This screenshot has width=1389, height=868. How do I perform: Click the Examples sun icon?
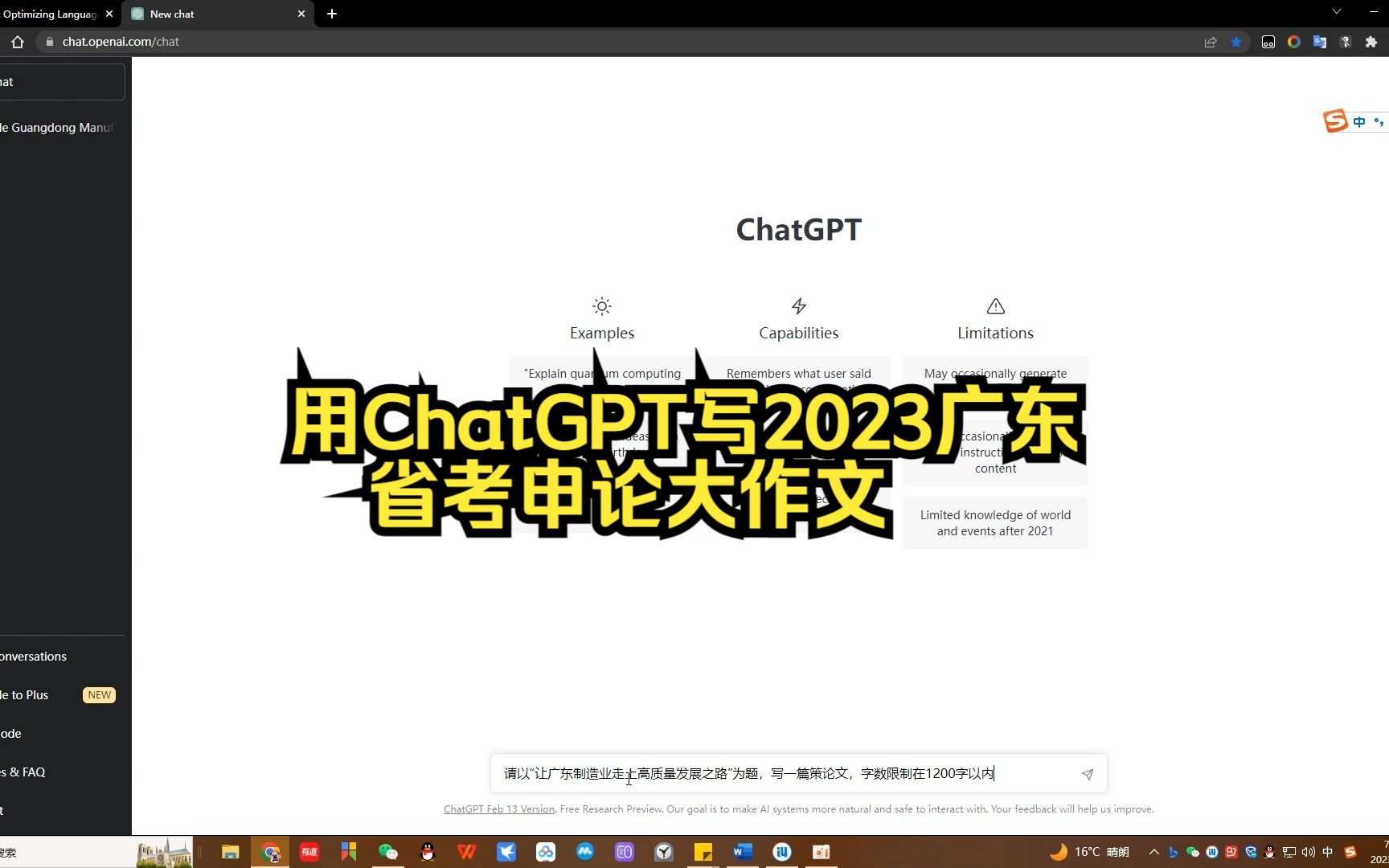click(602, 306)
